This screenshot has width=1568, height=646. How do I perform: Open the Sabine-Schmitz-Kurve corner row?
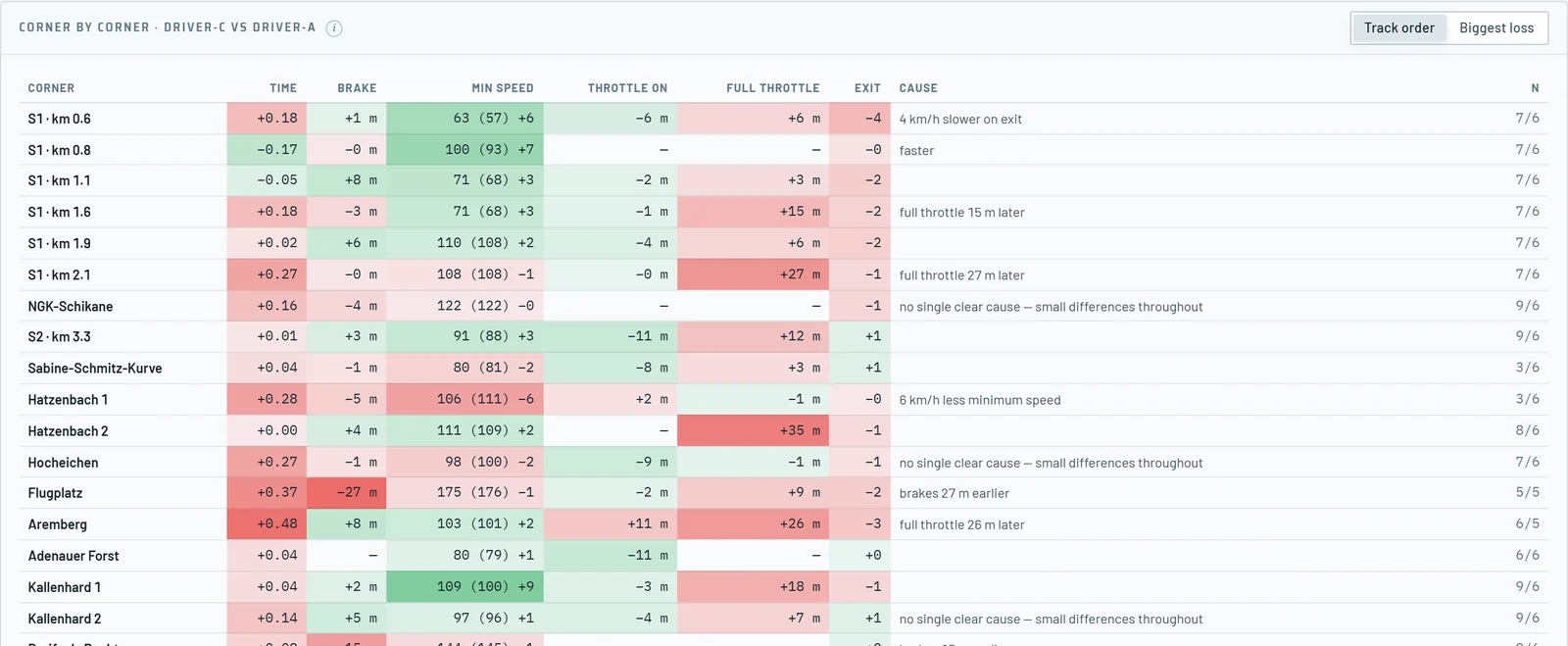784,369
